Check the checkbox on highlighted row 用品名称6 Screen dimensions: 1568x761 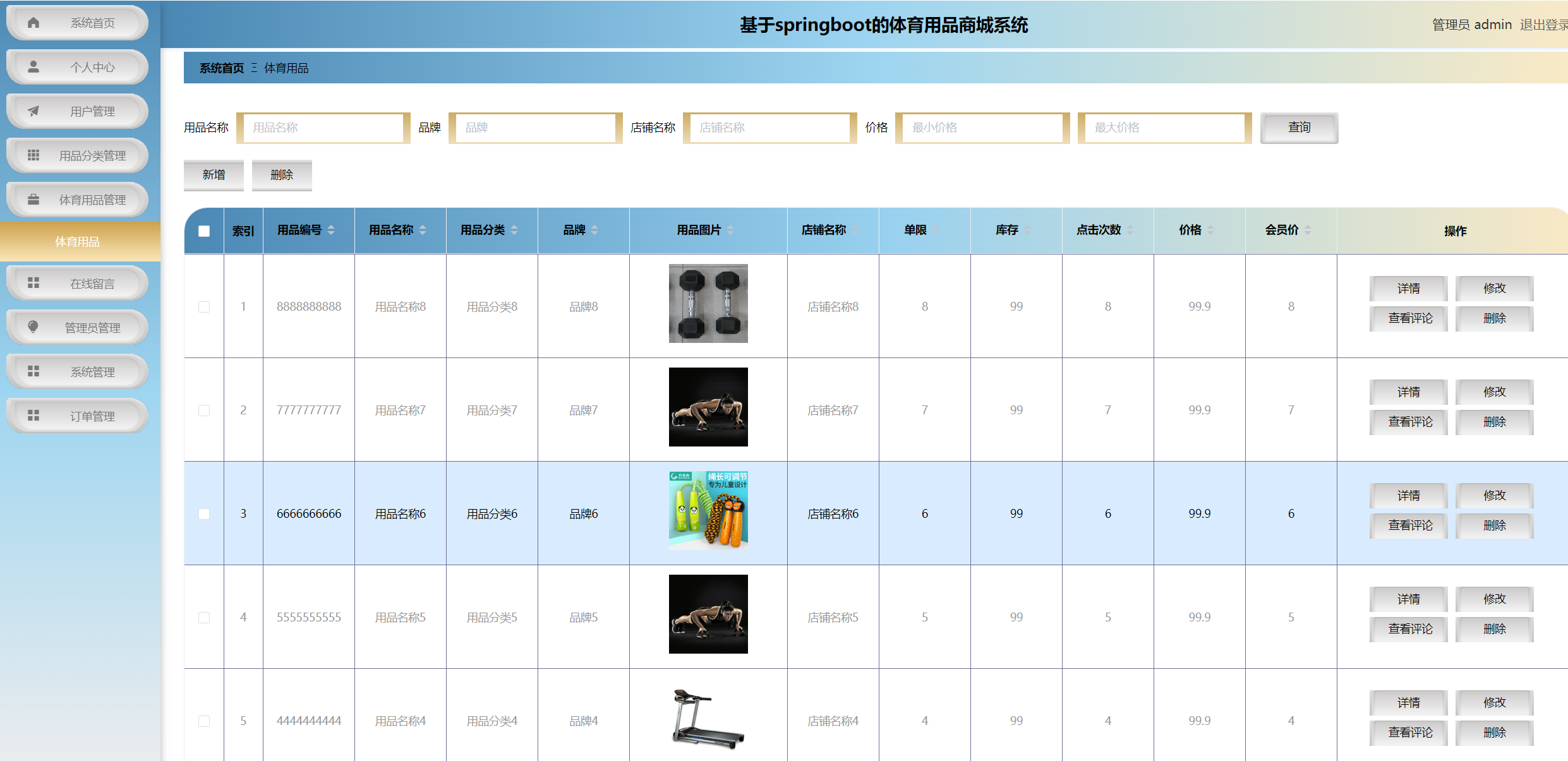pos(203,513)
